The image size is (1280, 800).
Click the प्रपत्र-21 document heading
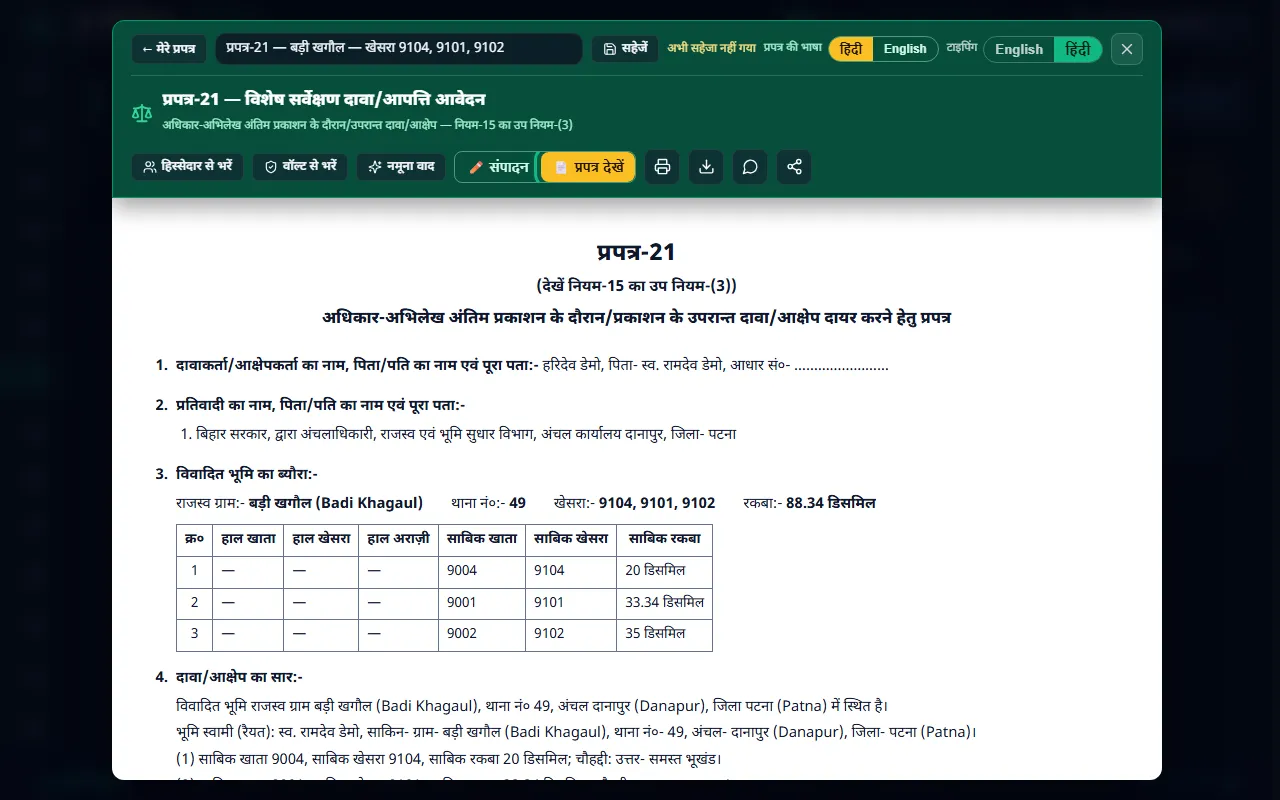pyautogui.click(x=636, y=252)
